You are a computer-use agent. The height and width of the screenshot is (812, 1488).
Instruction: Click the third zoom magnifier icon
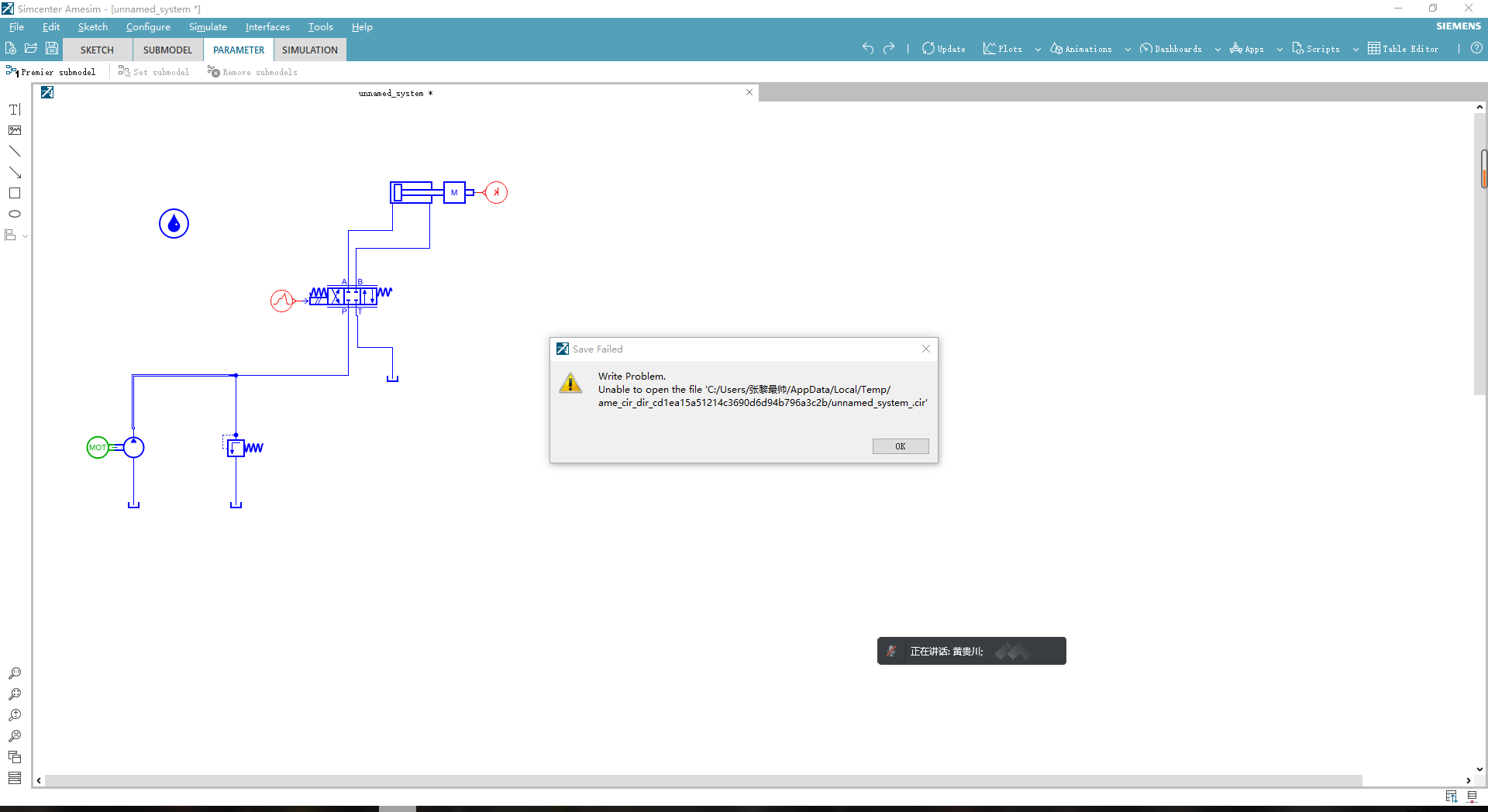point(15,715)
